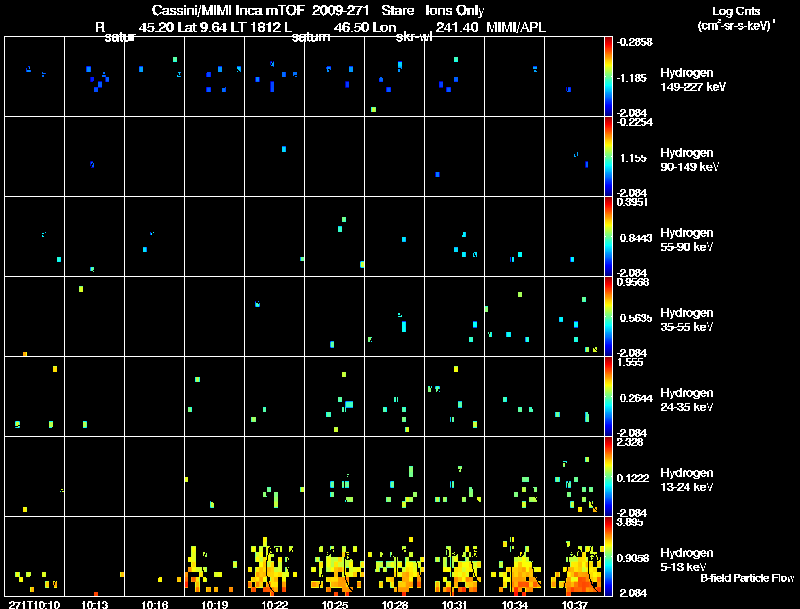Open the 55-90 keV image panel at 10:31
Image resolution: width=800 pixels, height=609 pixels.
click(x=455, y=236)
